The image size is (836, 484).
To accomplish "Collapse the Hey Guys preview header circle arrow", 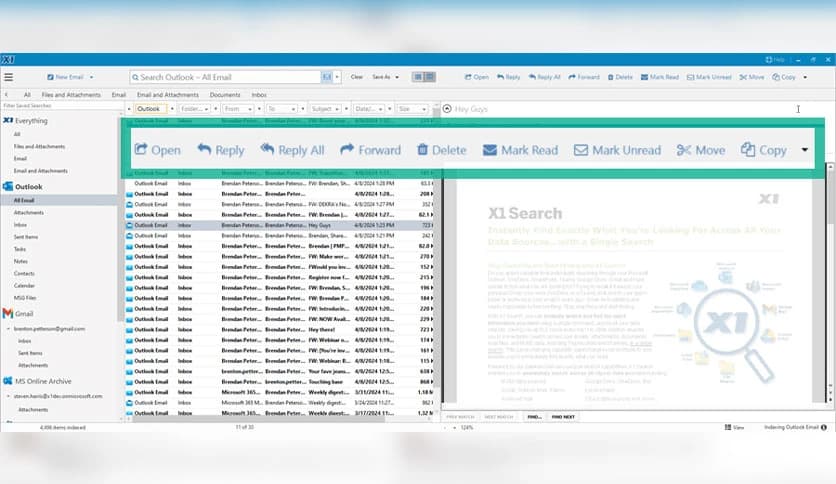I will coord(447,109).
